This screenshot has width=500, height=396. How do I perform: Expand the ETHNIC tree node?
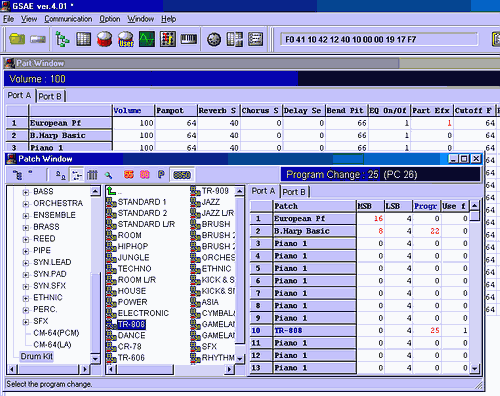coord(26,298)
